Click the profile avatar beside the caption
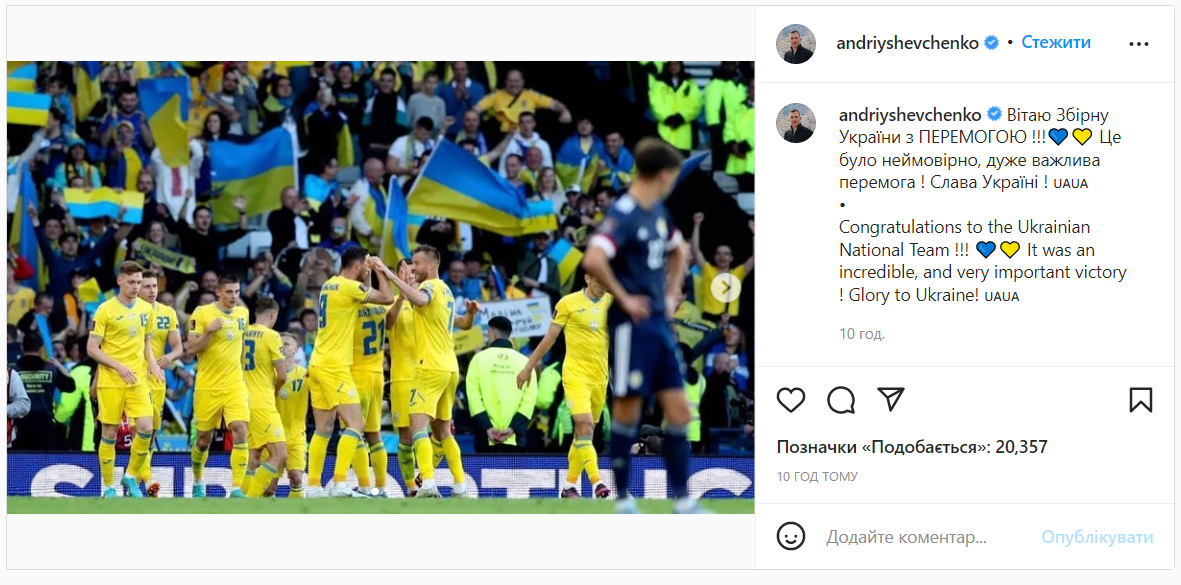 pyautogui.click(x=796, y=123)
